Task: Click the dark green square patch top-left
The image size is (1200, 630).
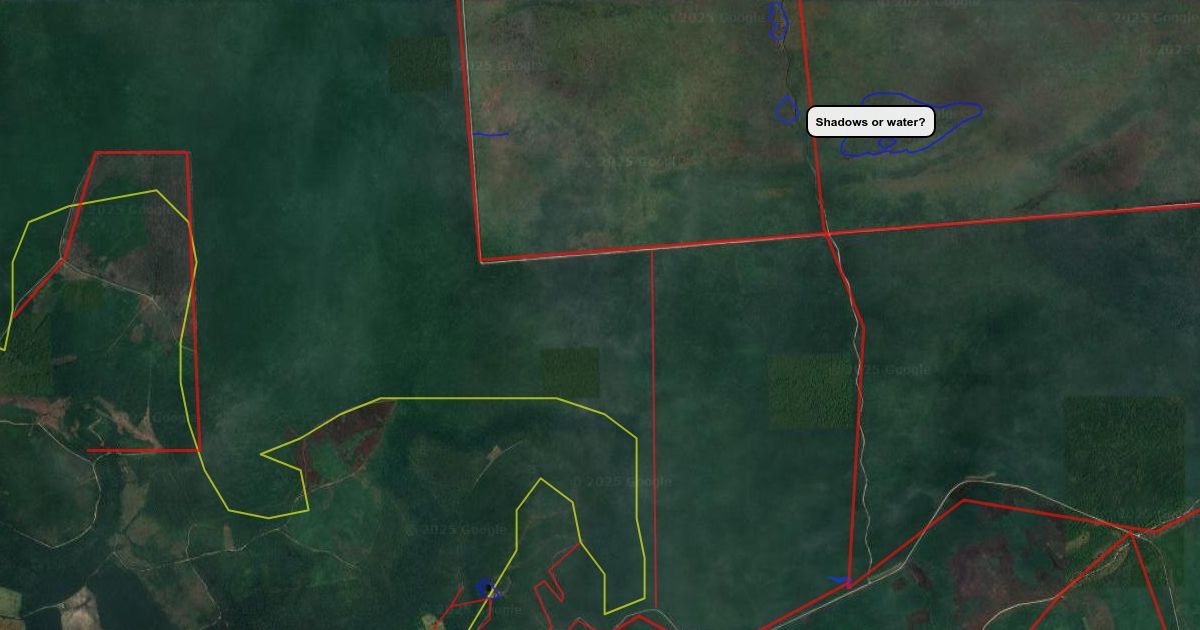Action: pyautogui.click(x=420, y=65)
